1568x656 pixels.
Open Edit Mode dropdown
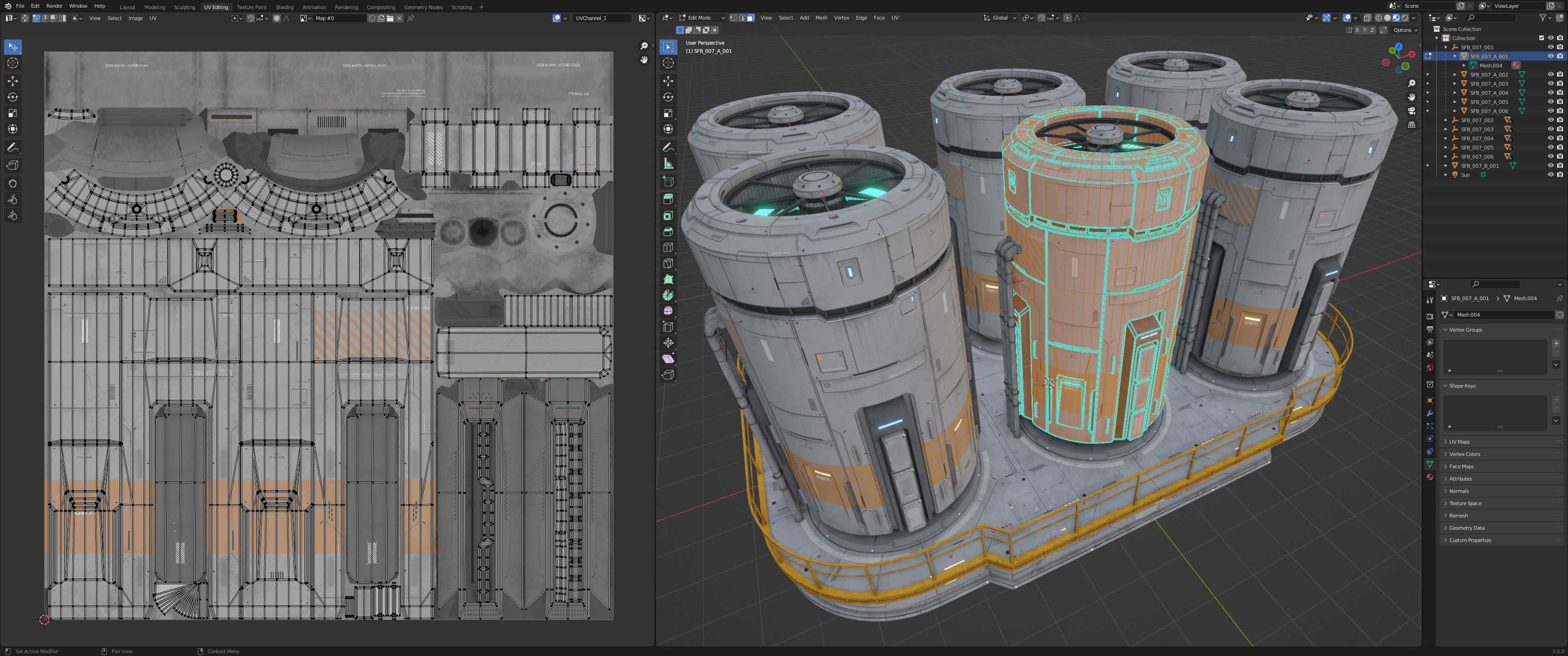click(x=702, y=18)
